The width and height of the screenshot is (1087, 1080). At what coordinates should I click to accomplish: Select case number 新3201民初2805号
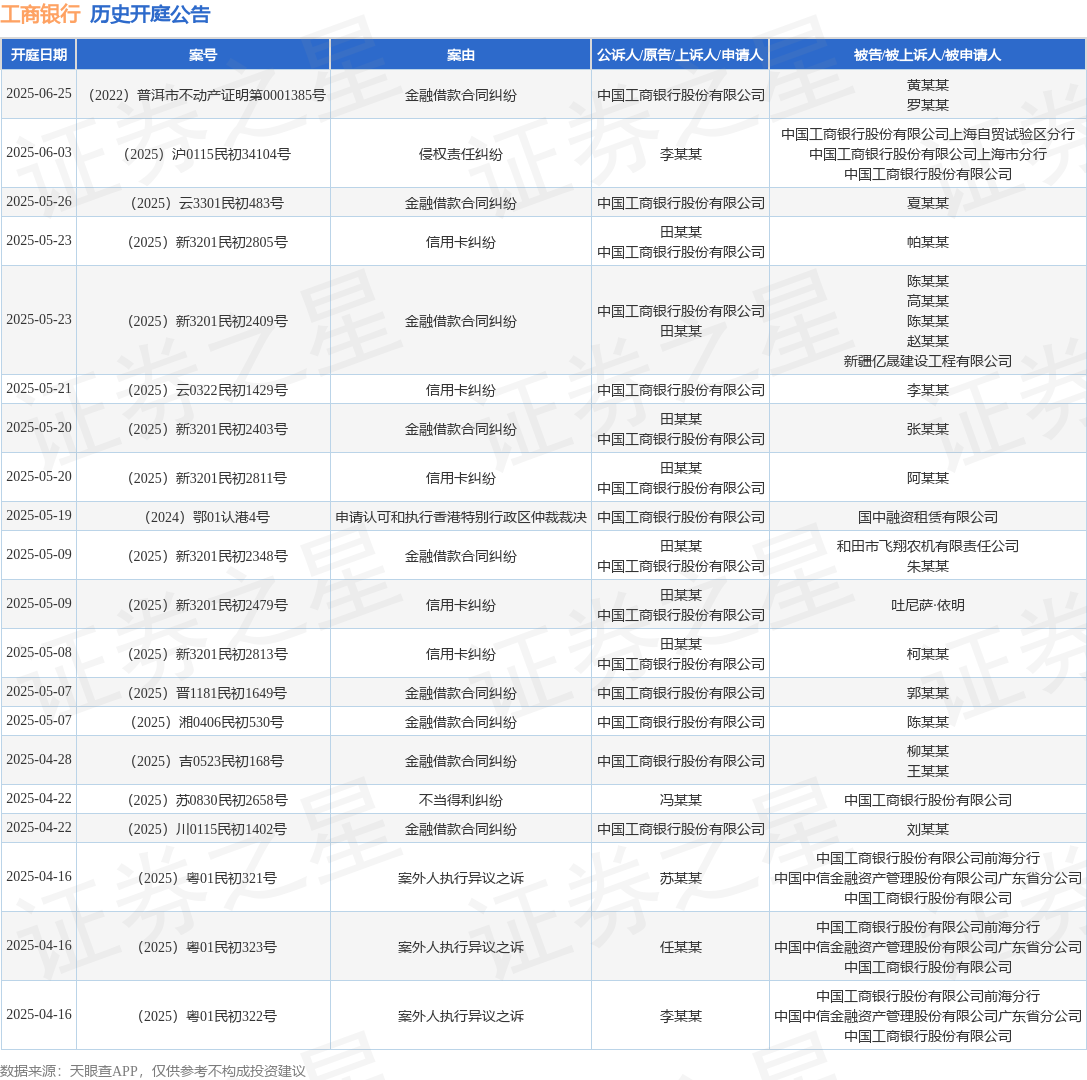(207, 242)
